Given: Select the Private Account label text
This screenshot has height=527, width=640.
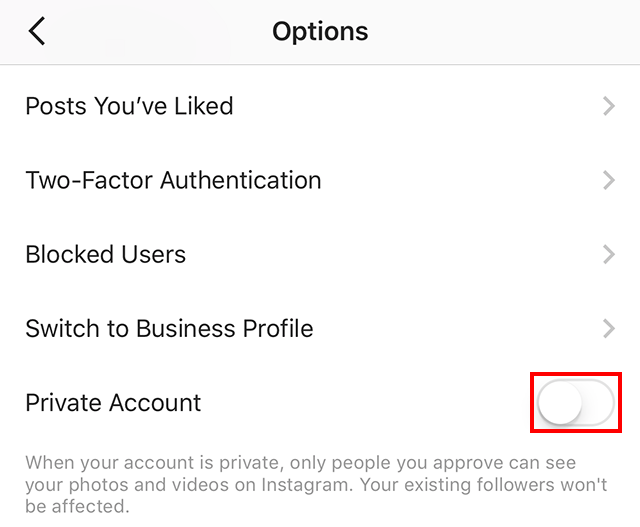Looking at the screenshot, I should click(113, 403).
